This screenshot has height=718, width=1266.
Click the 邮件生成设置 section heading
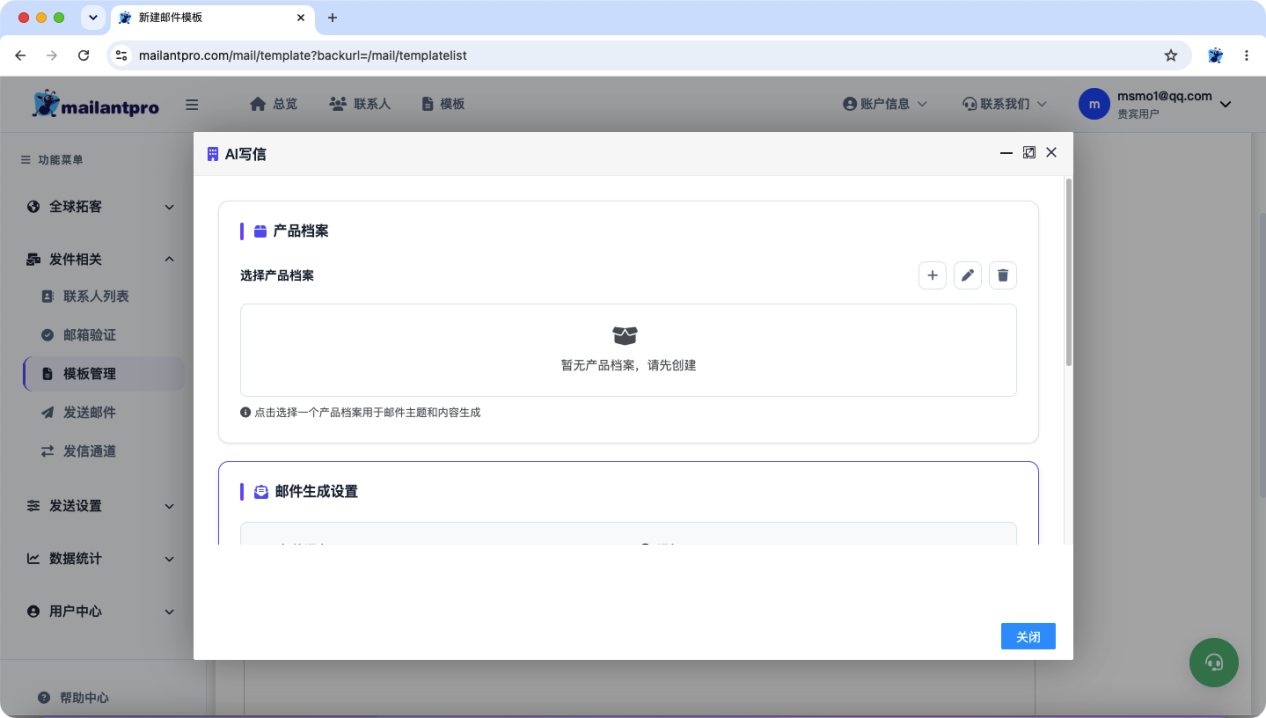(x=316, y=492)
